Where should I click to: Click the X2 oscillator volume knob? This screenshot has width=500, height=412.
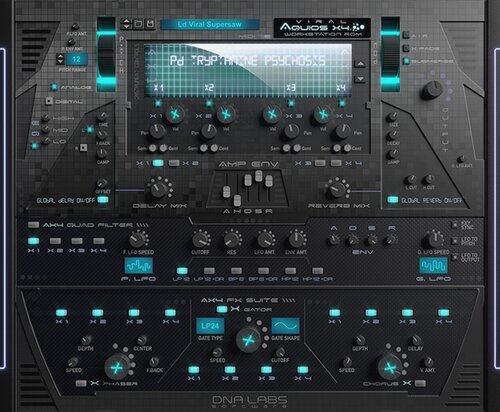pyautogui.click(x=226, y=115)
